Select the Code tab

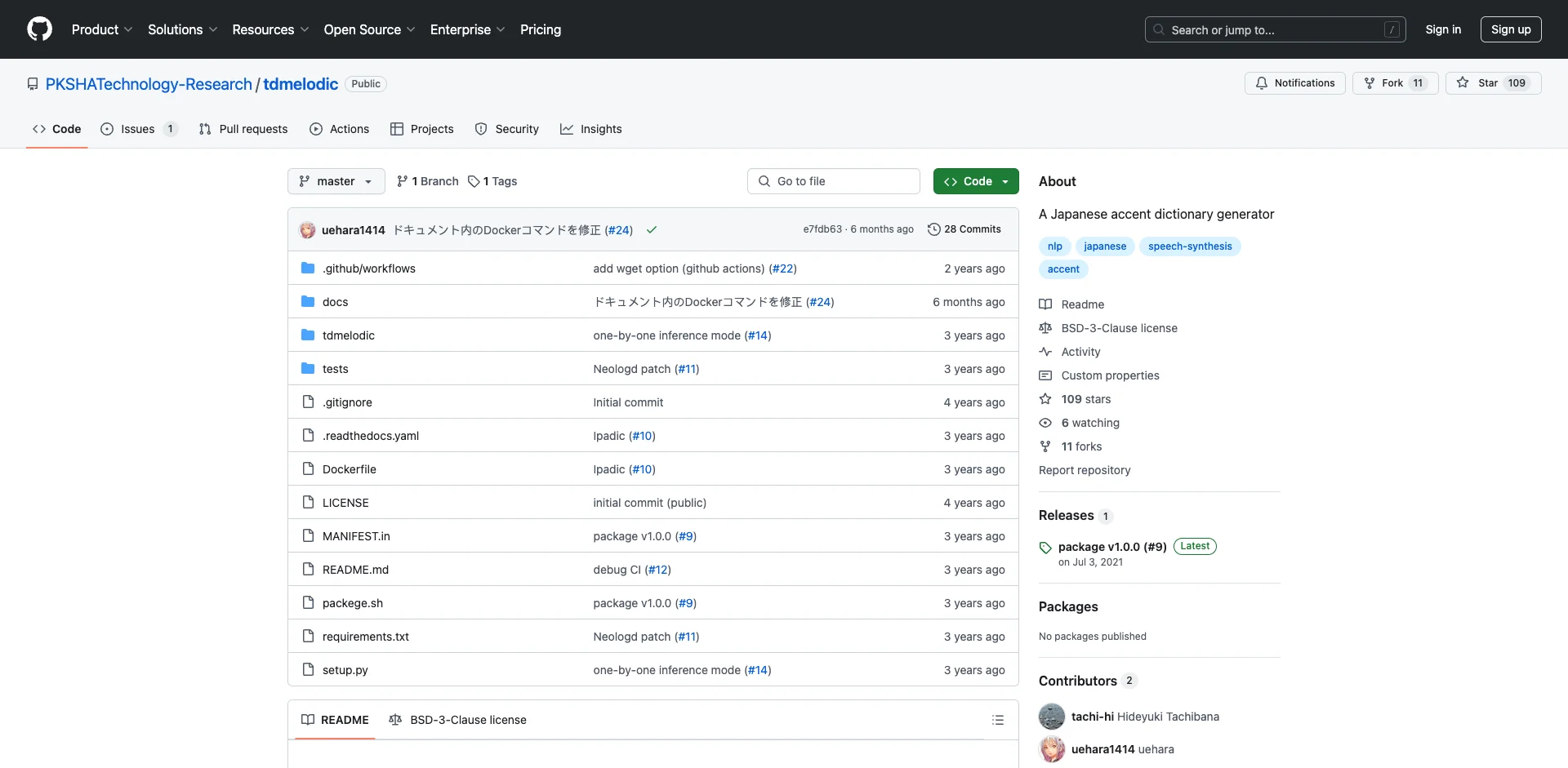click(x=56, y=129)
